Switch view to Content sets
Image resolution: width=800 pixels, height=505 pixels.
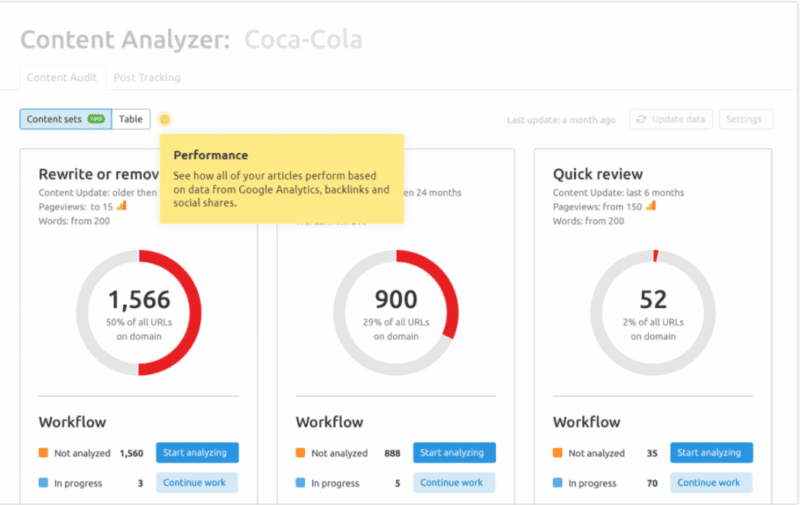pos(55,119)
